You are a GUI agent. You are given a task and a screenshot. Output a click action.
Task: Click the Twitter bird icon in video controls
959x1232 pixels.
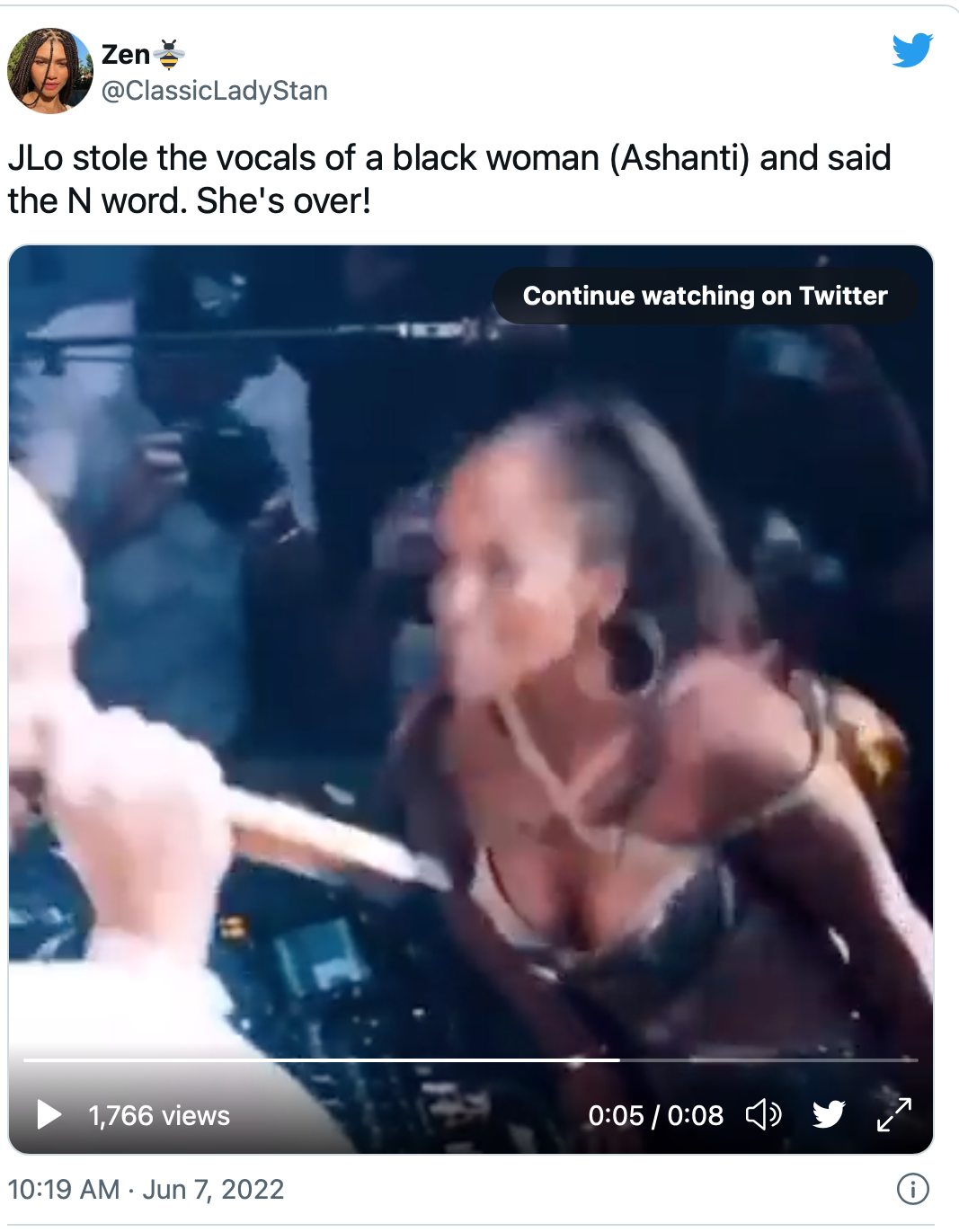point(829,1114)
